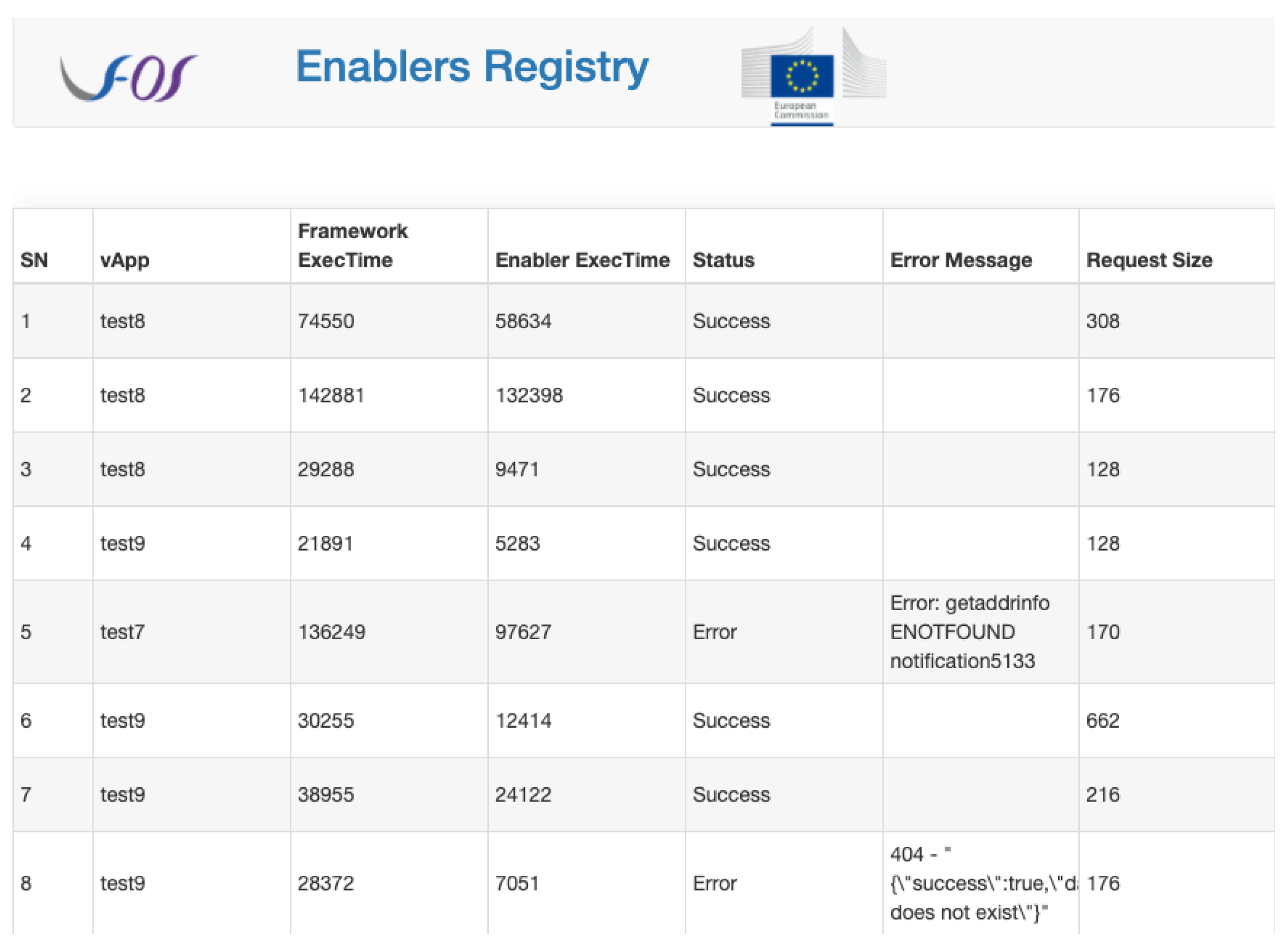This screenshot has height=945, width=1288.
Task: Select row 1 vApp cell test8
Action: click(123, 321)
